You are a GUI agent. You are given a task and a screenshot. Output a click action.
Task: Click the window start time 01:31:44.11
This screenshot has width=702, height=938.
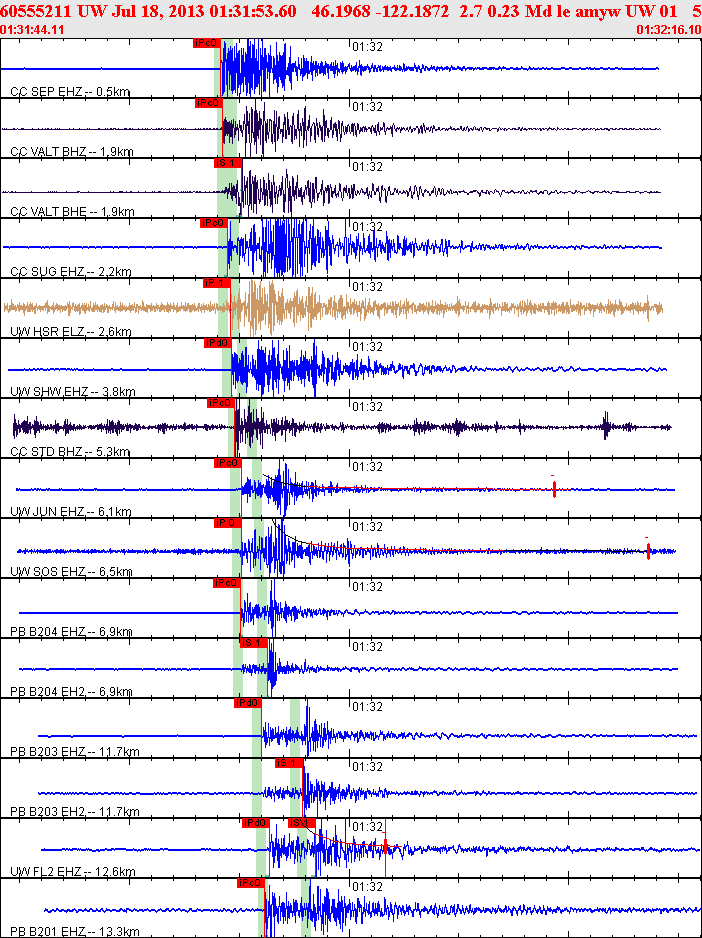pyautogui.click(x=32, y=30)
